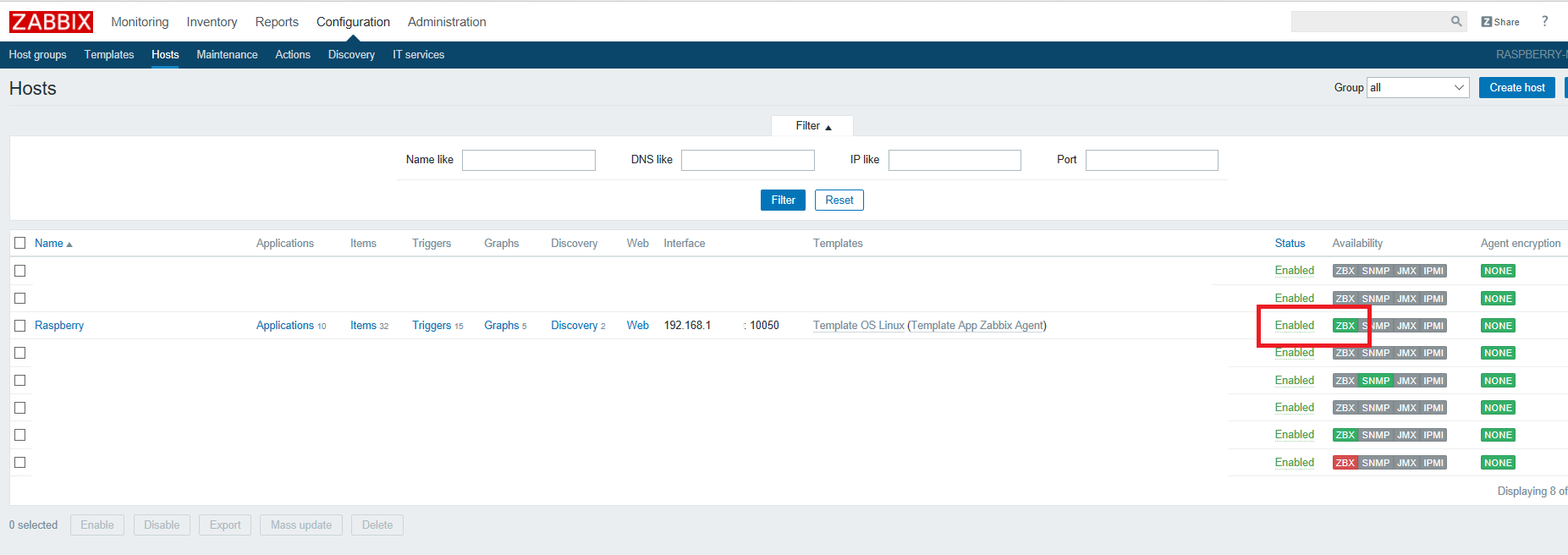The width and height of the screenshot is (1568, 555).
Task: Click the Export button
Action: pyautogui.click(x=225, y=525)
